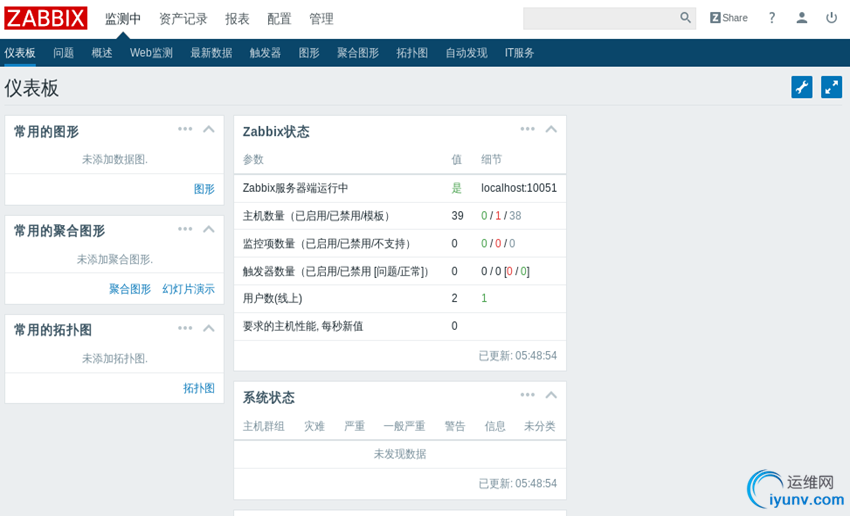Screen dimensions: 850x516
Task: Click the 未添加数据图. message
Action: [114, 159]
